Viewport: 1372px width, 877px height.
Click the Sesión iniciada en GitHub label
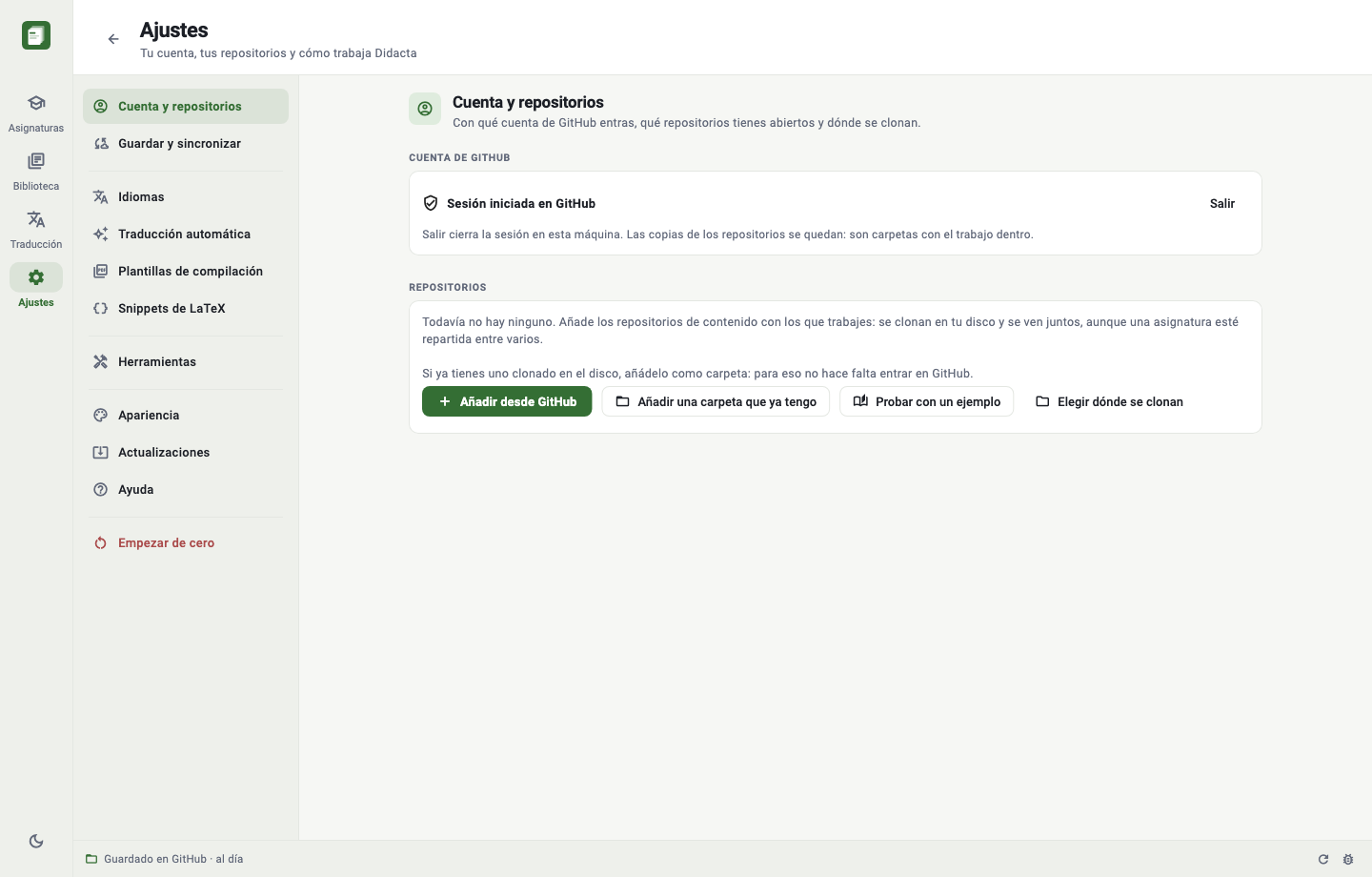[x=521, y=203]
